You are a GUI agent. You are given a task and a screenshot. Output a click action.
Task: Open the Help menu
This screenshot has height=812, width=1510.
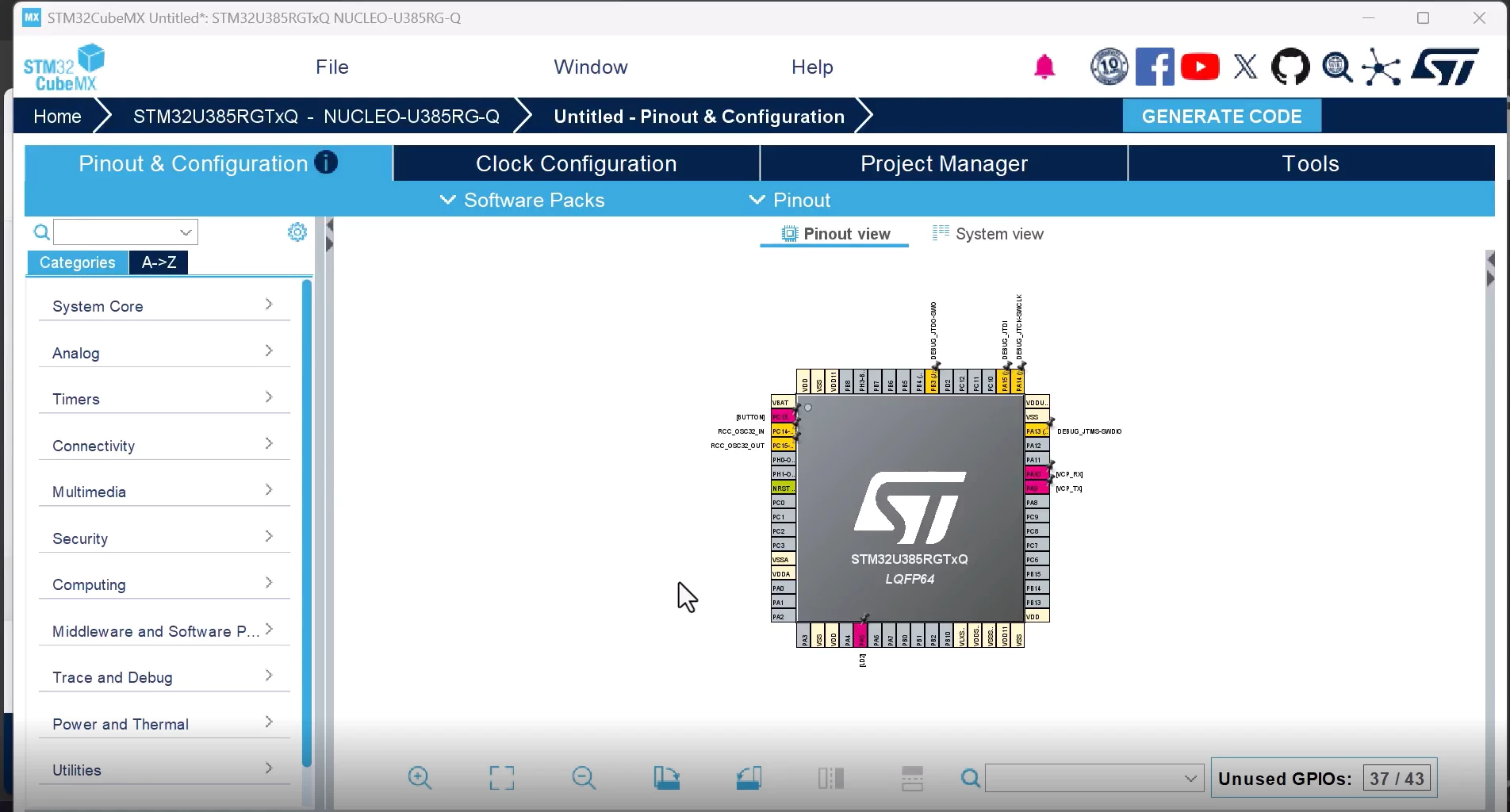pos(812,67)
